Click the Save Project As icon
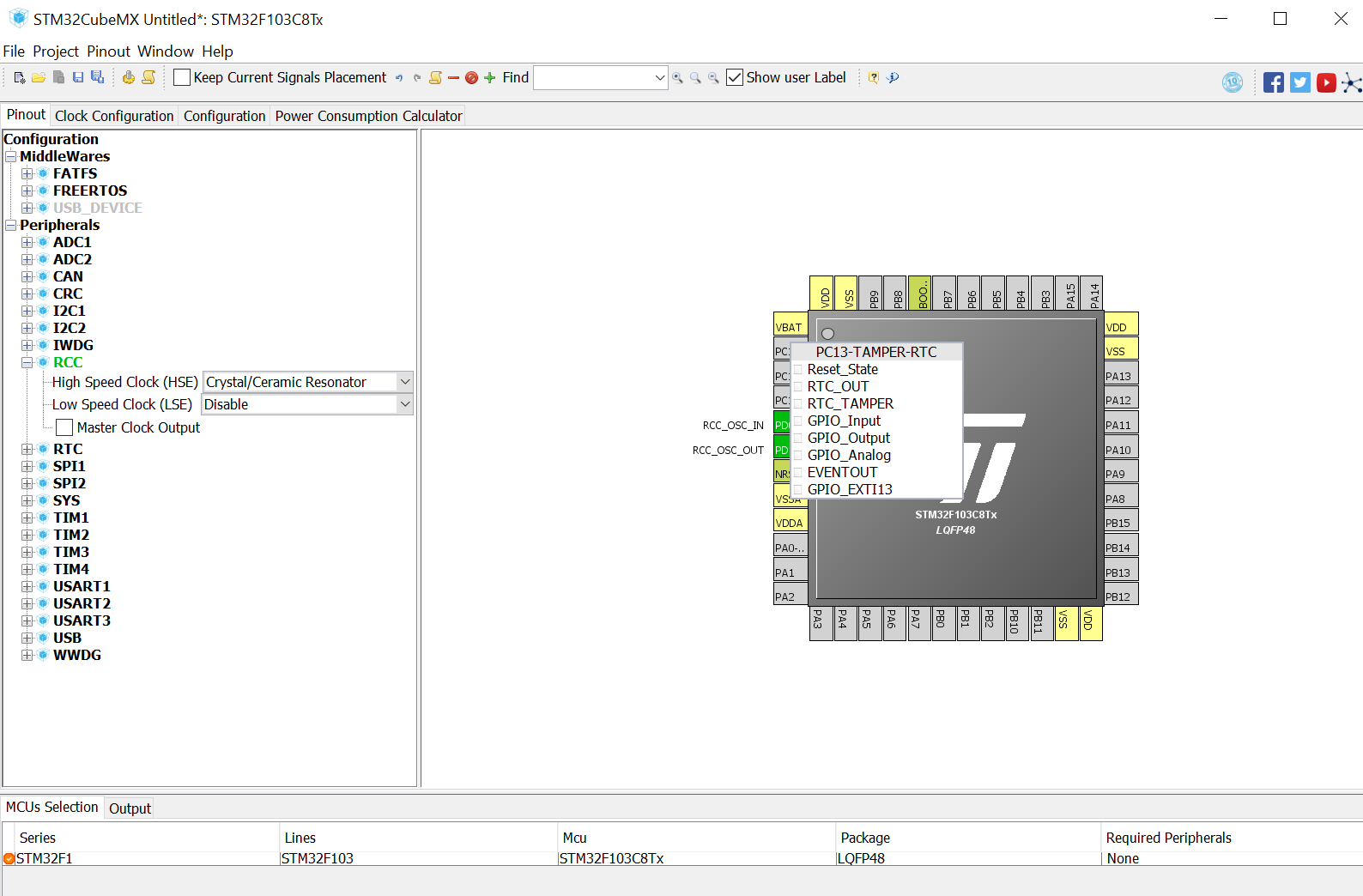This screenshot has width=1363, height=896. point(98,77)
